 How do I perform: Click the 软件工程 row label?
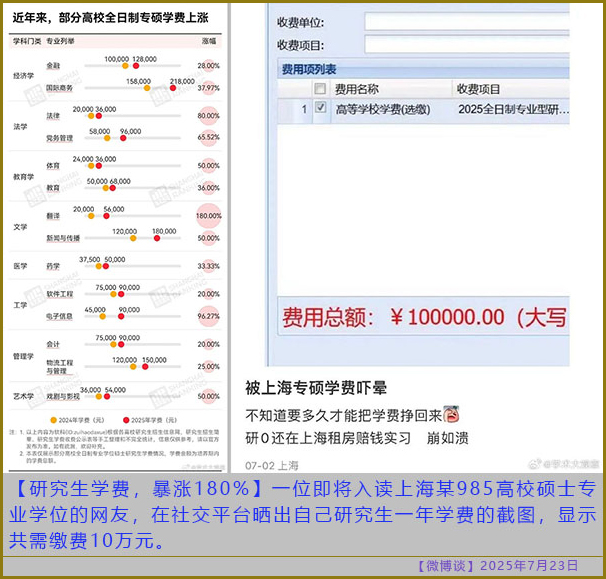click(60, 294)
